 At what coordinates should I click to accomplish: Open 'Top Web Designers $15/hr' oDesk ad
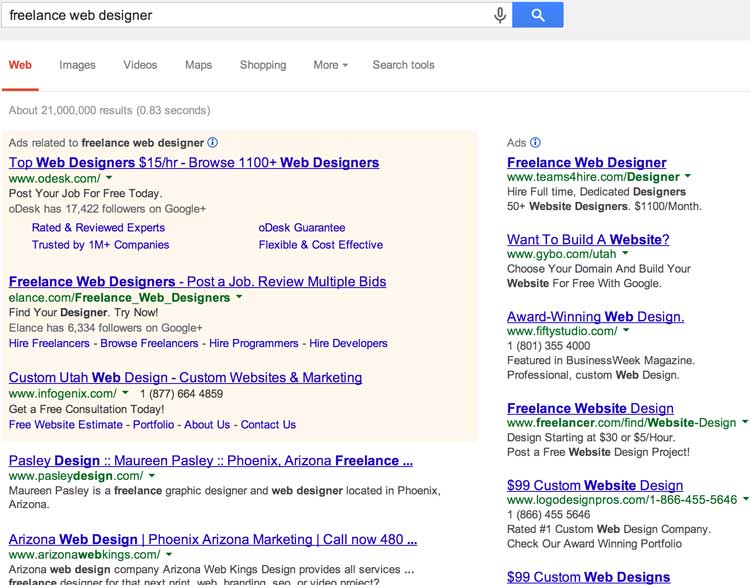click(194, 162)
